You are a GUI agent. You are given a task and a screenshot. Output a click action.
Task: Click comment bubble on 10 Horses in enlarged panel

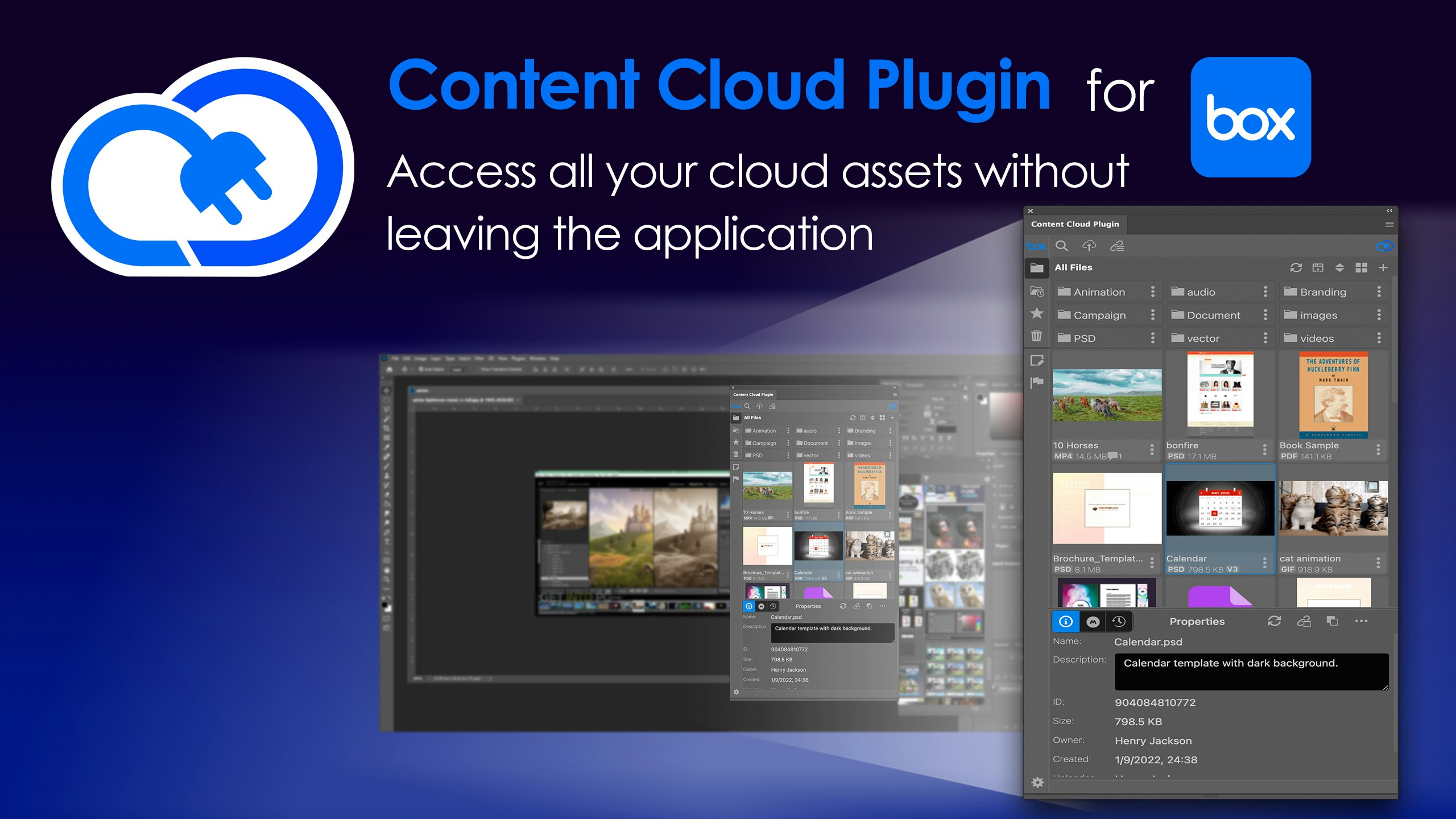pyautogui.click(x=1112, y=456)
